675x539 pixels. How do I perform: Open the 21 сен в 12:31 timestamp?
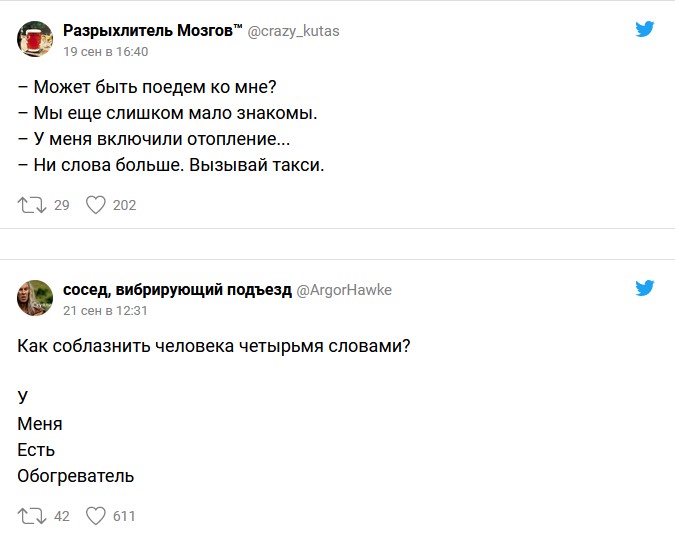tap(105, 310)
